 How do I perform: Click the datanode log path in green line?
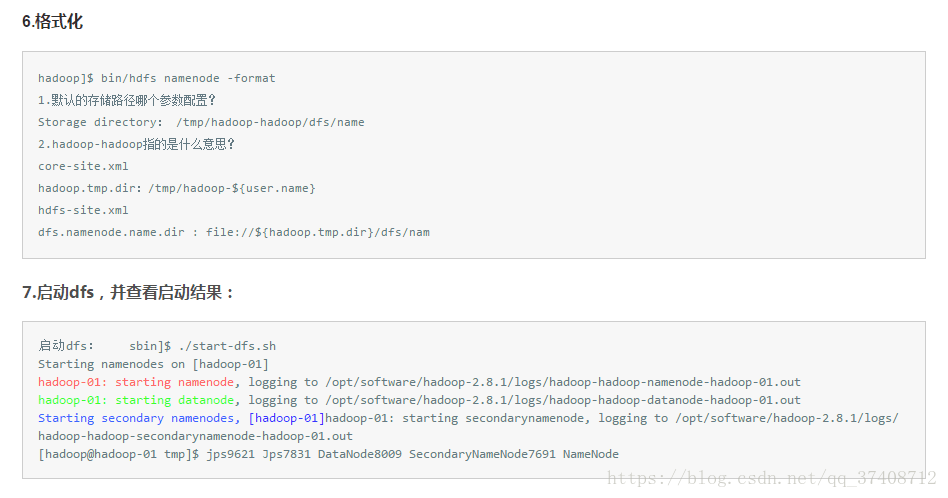pyautogui.click(x=563, y=400)
